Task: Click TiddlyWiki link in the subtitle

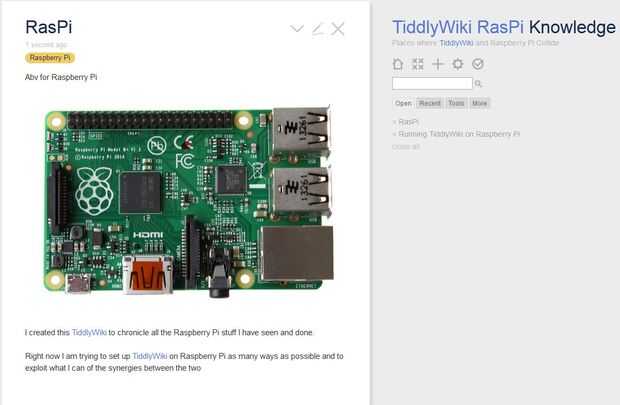Action: 456,43
